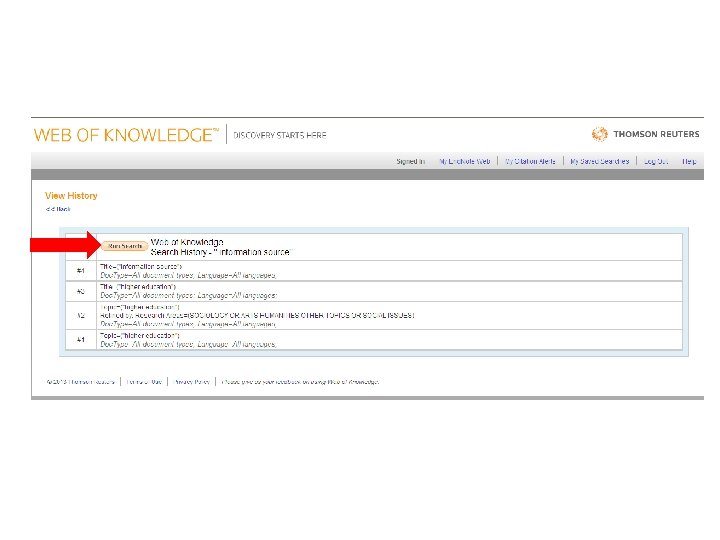This screenshot has height=540, width=720.
Task: Select the row refined by Research Areas
Action: (x=374, y=315)
